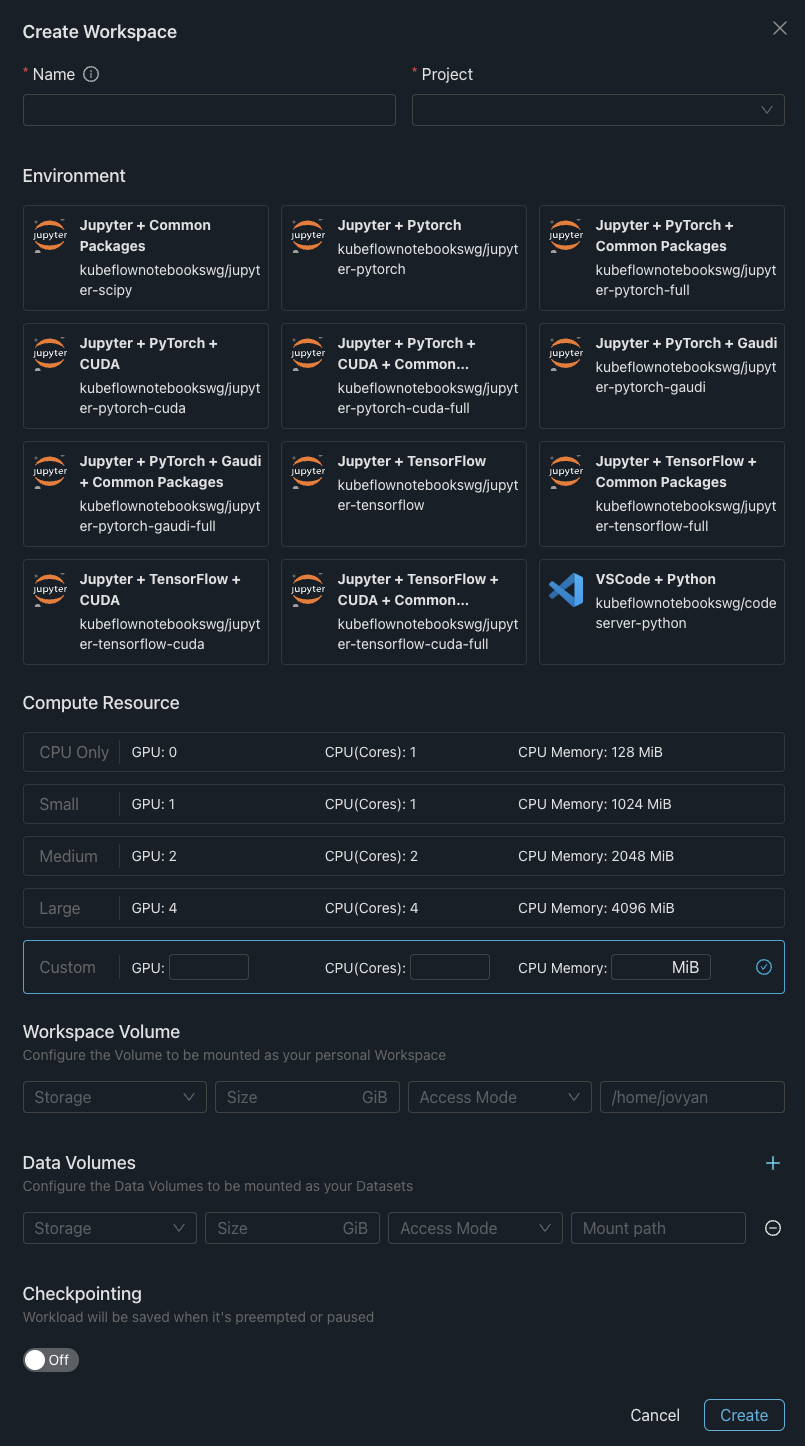Expand the Workspace Volume Storage dropdown

pyautogui.click(x=114, y=1097)
